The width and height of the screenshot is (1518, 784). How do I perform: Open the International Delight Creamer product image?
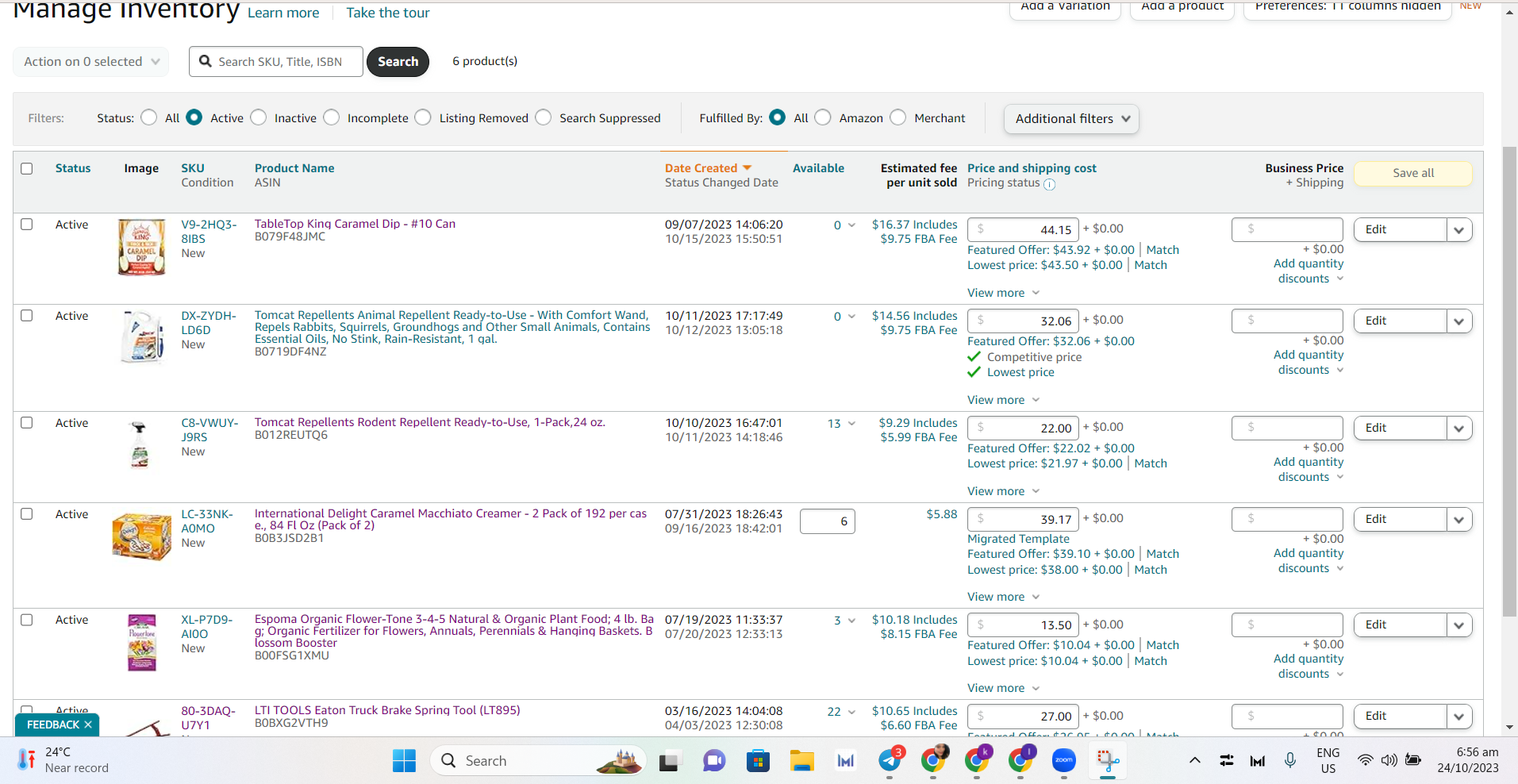coord(141,536)
